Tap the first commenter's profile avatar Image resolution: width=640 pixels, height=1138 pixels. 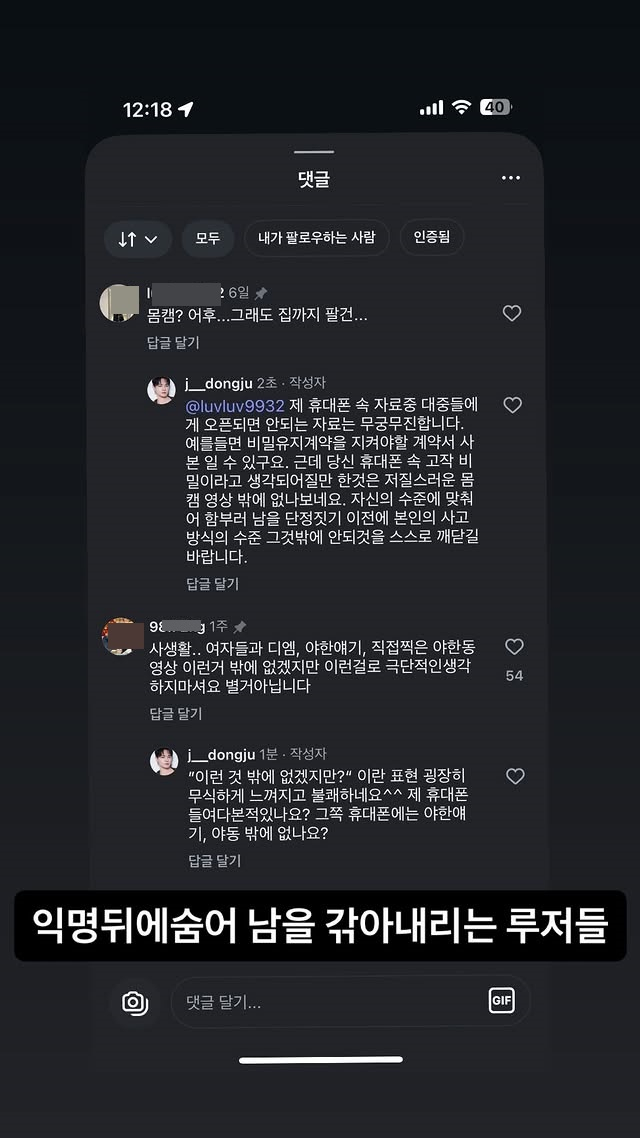point(118,303)
